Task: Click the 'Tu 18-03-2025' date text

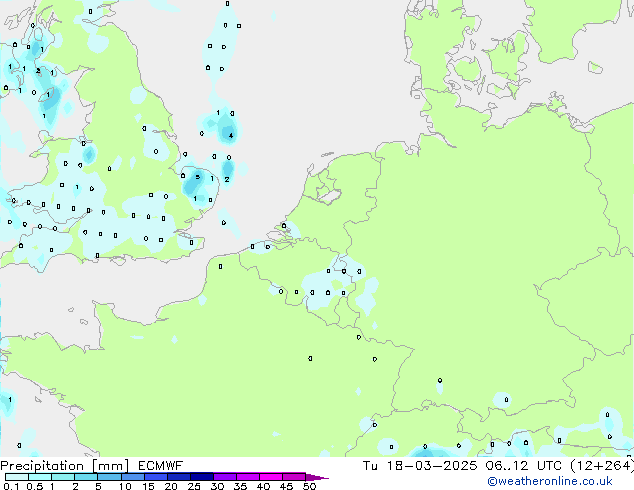Action: (x=420, y=466)
